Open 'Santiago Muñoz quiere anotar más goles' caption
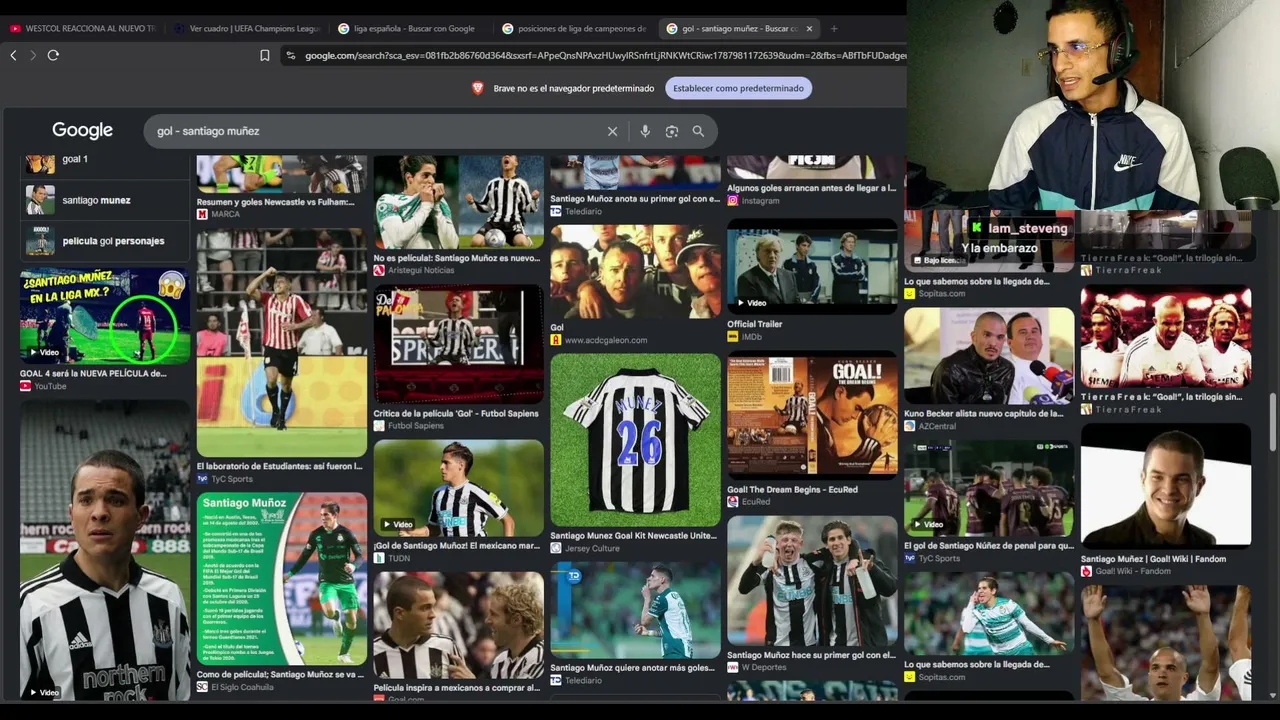The height and width of the screenshot is (720, 1280). click(x=633, y=668)
